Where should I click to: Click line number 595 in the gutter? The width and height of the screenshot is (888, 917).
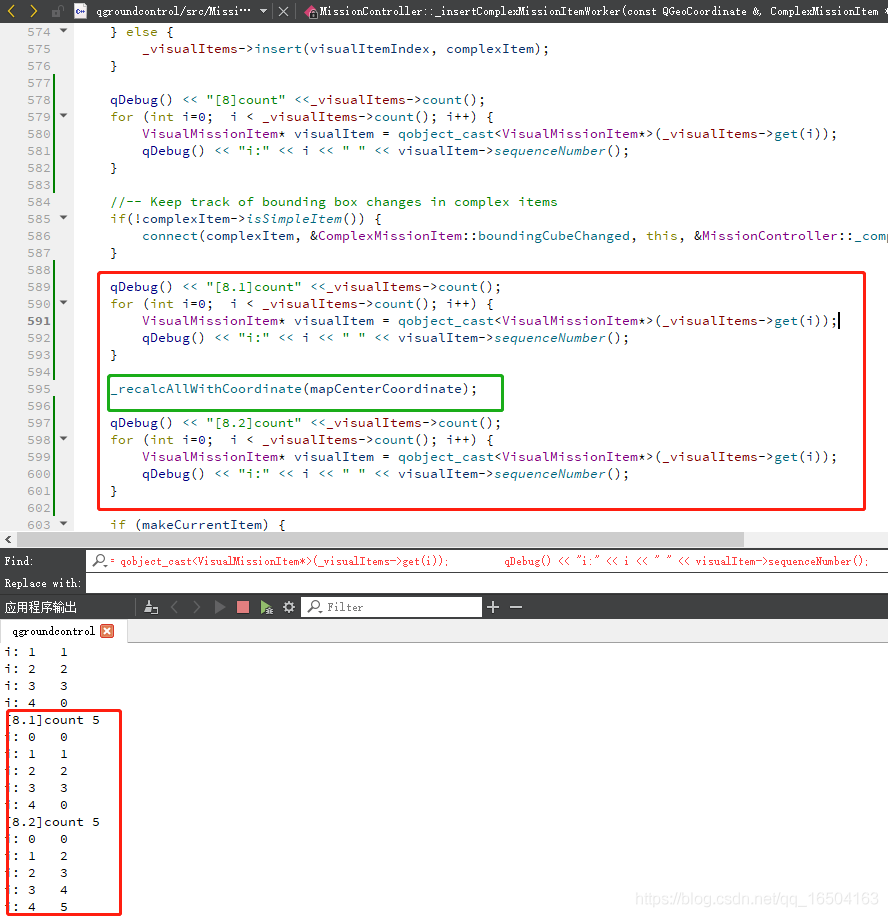(x=39, y=388)
